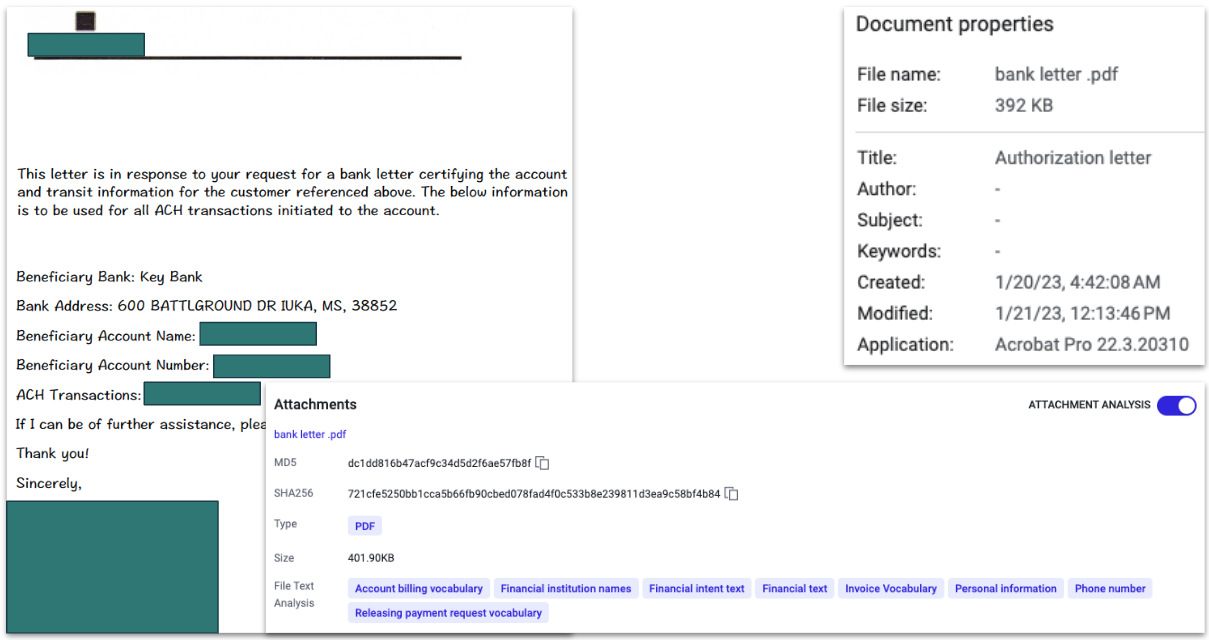Screen dimensions: 1209x640
Task: Click the Document properties heading
Action: coord(954,25)
